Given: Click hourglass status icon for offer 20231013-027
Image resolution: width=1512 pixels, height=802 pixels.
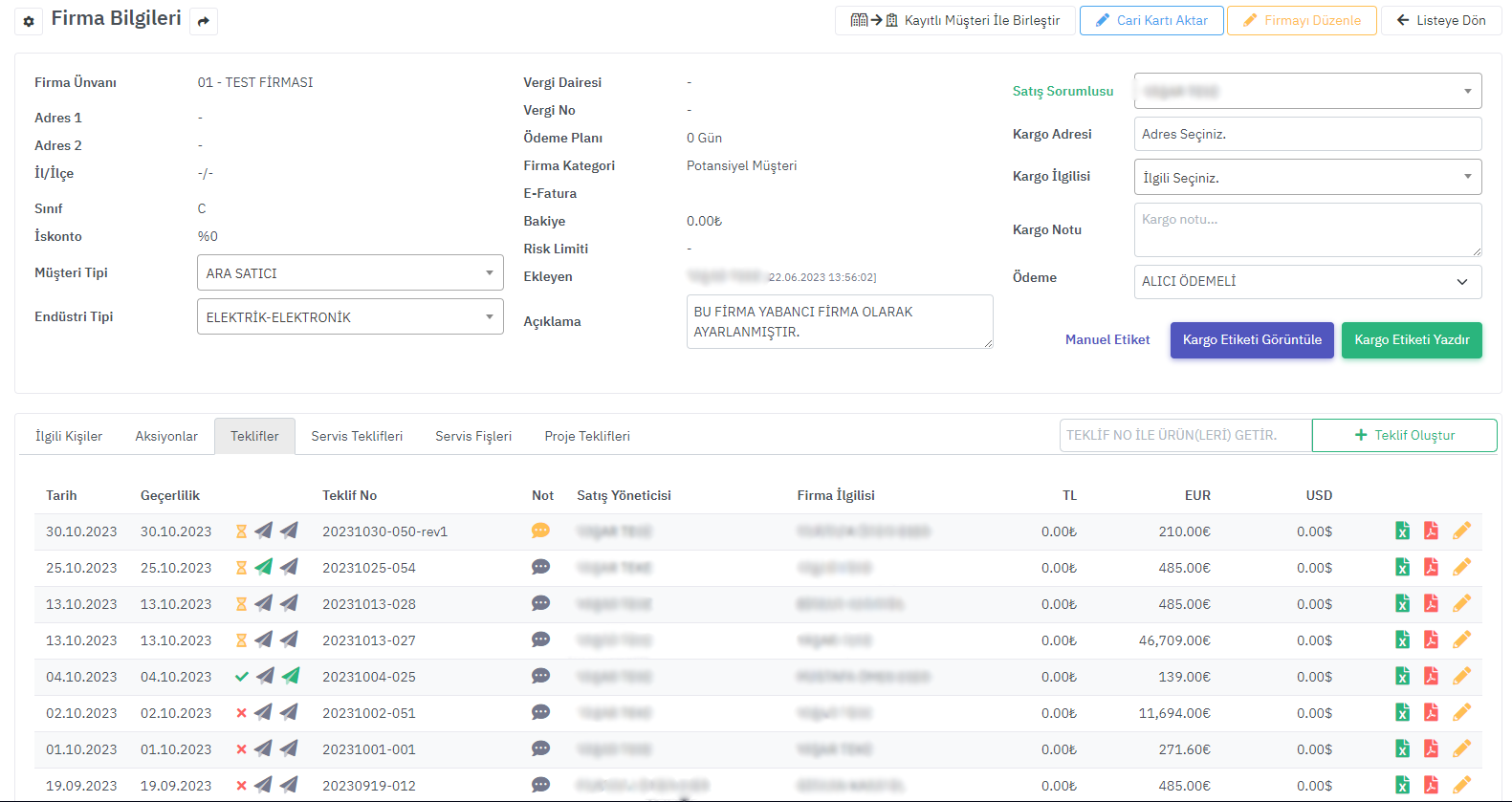Looking at the screenshot, I should pos(241,640).
